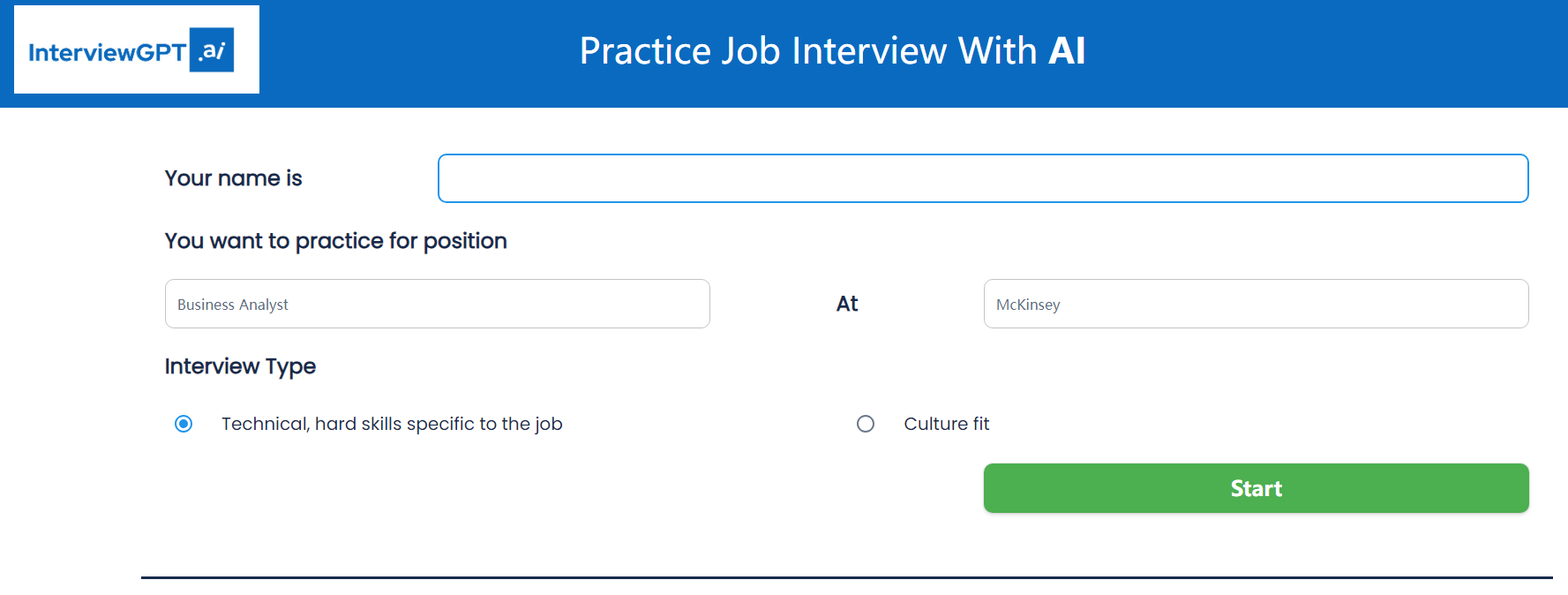Click the 'Technical, hard skills specific' label text

click(392, 425)
